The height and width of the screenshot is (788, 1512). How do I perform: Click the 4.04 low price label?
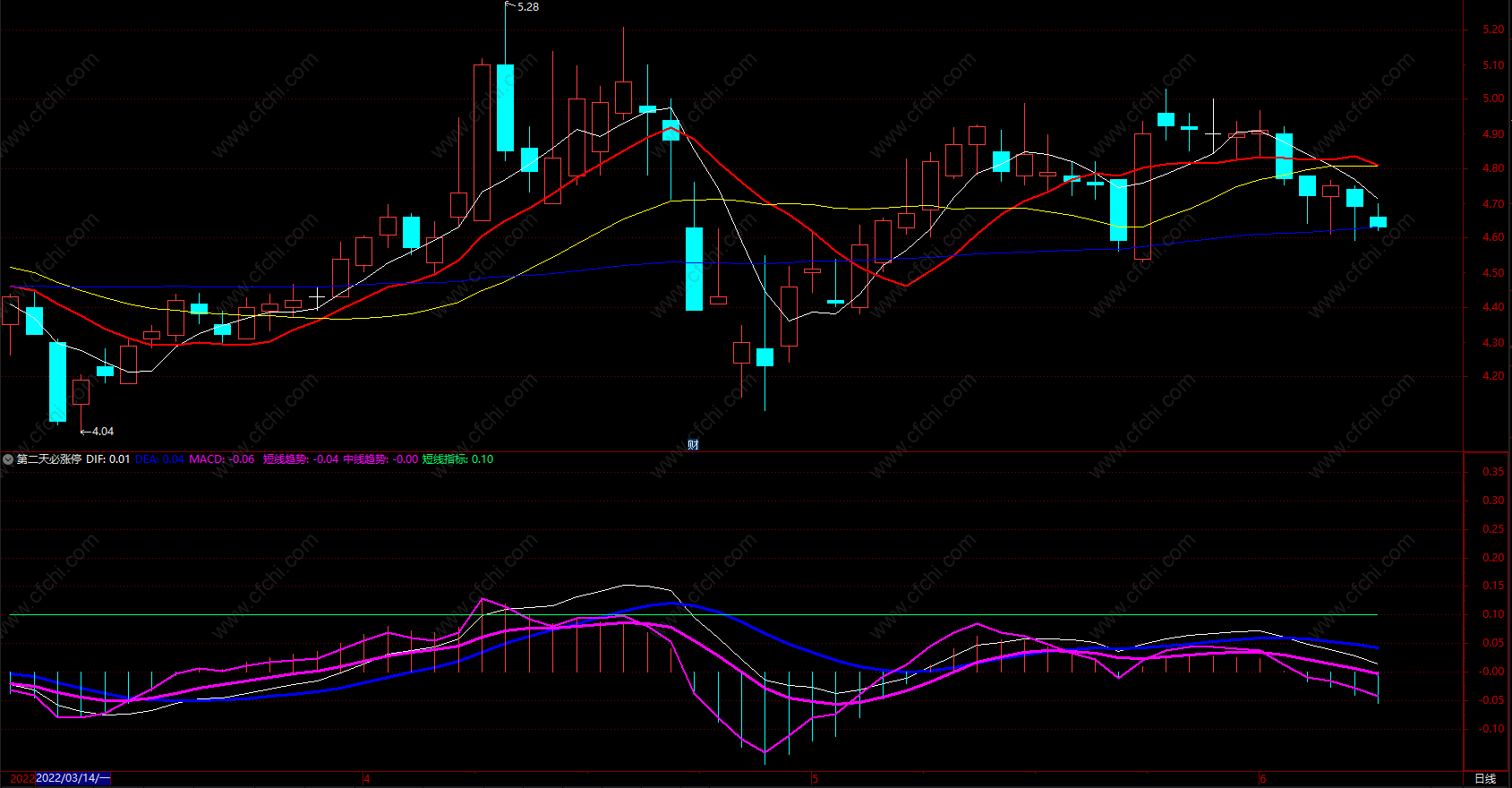tap(103, 432)
